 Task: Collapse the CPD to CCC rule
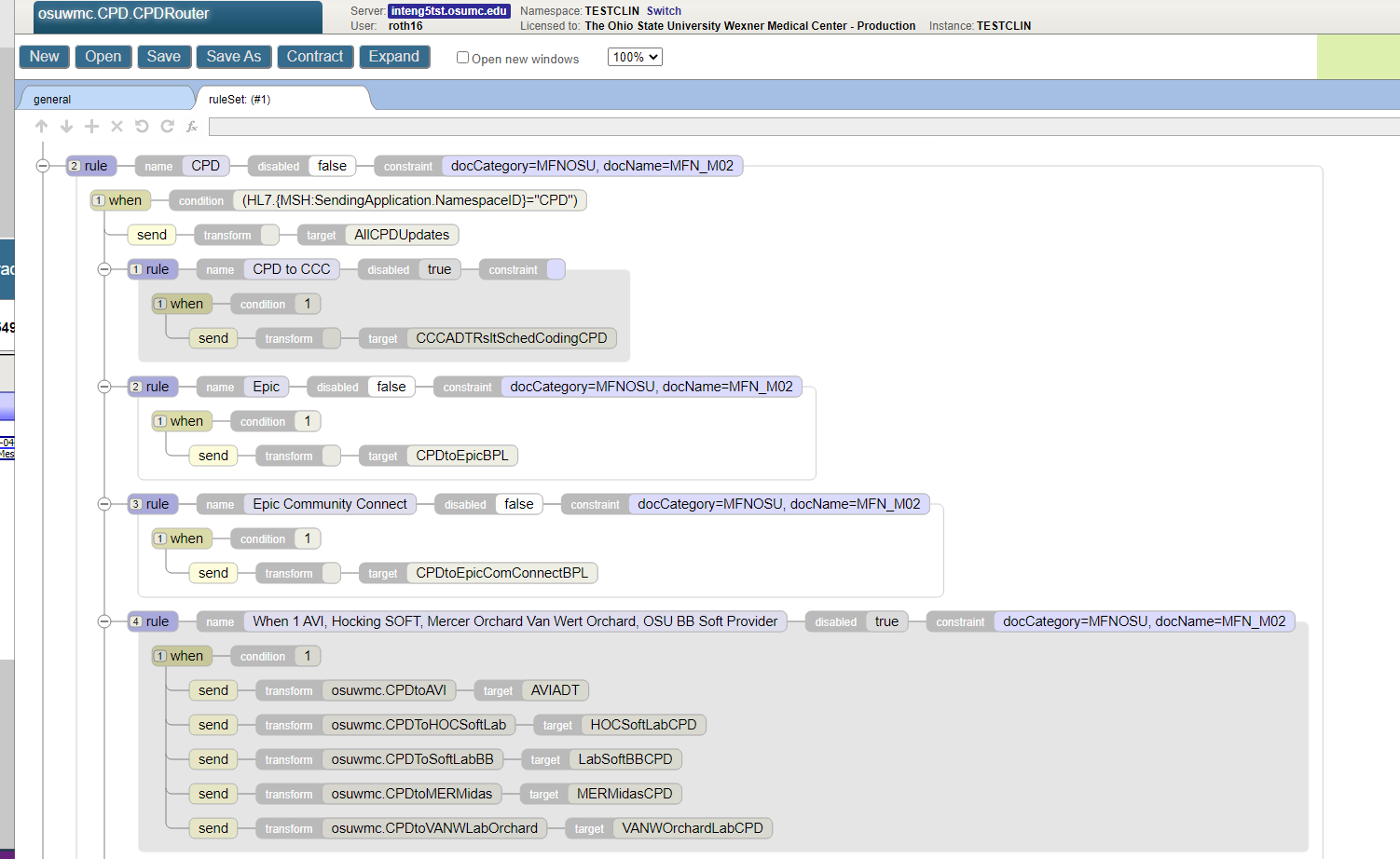coord(104,269)
